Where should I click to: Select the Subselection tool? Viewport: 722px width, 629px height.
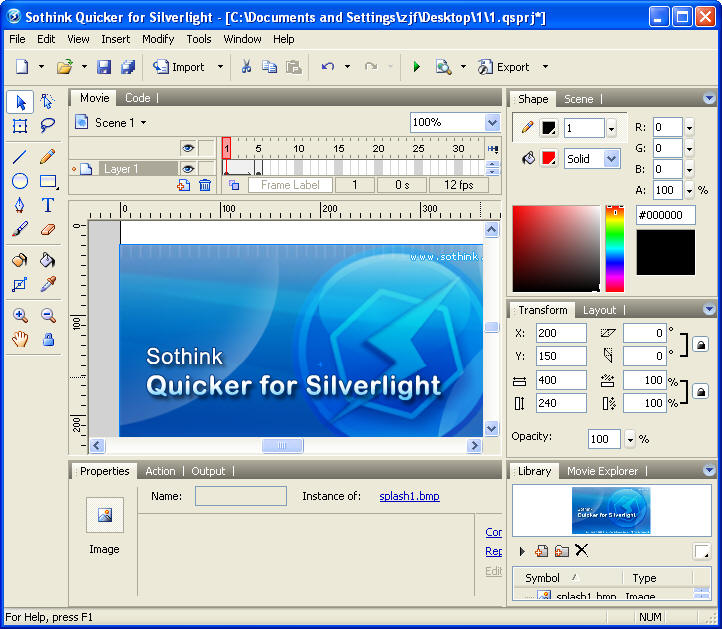(x=47, y=102)
